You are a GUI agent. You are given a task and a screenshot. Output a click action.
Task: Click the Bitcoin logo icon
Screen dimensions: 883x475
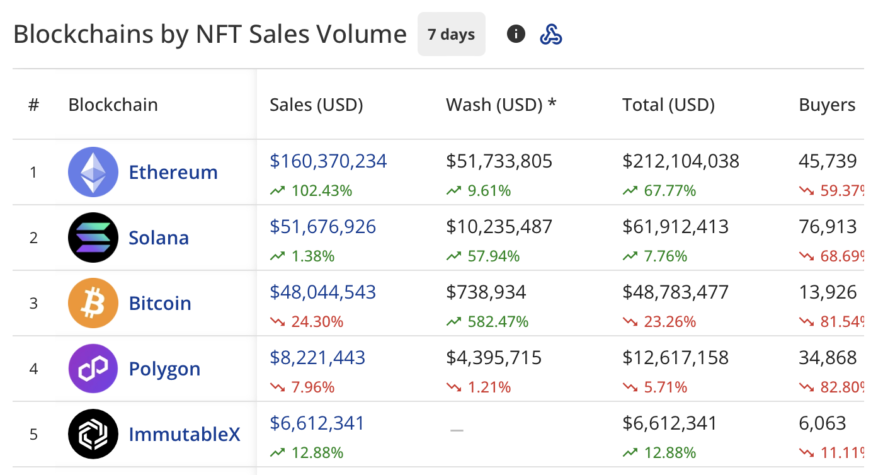click(93, 303)
